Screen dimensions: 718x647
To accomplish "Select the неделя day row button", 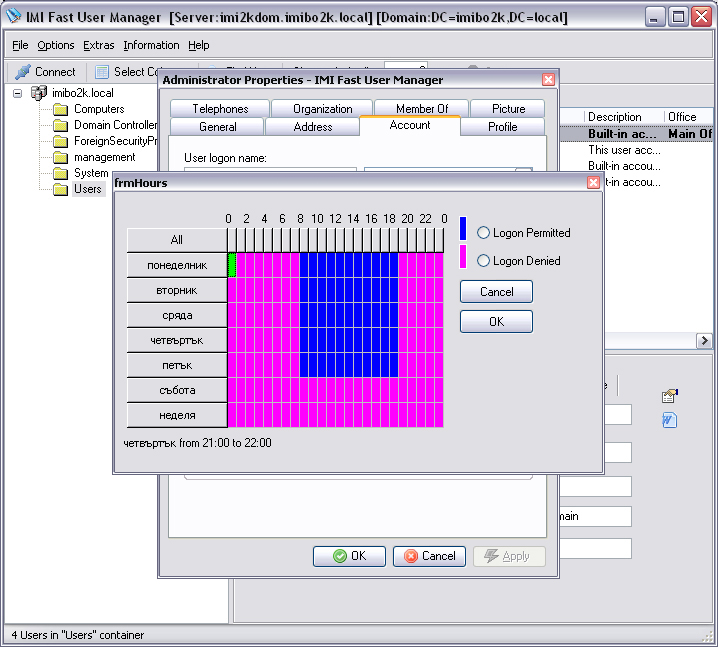I will pos(177,415).
